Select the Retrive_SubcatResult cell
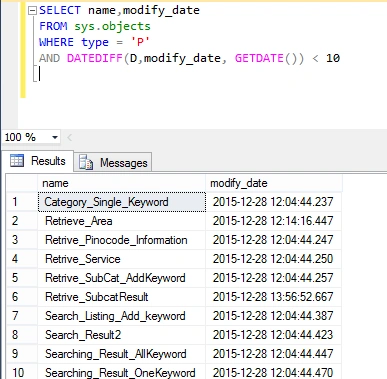Screen dimensions: 387x379 [122, 297]
